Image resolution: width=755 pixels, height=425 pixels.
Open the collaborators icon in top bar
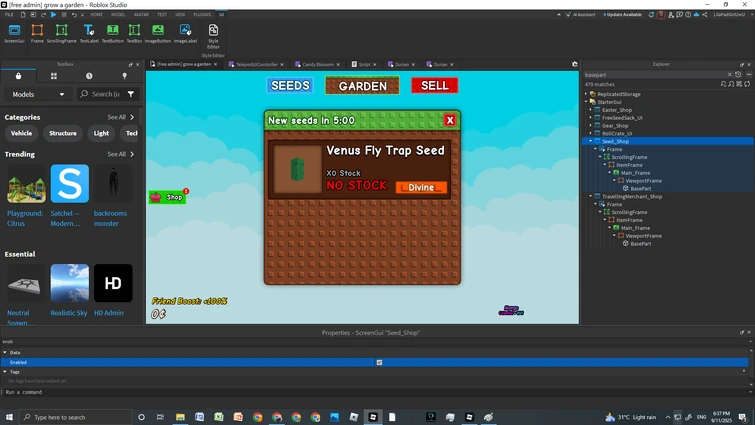tap(671, 14)
